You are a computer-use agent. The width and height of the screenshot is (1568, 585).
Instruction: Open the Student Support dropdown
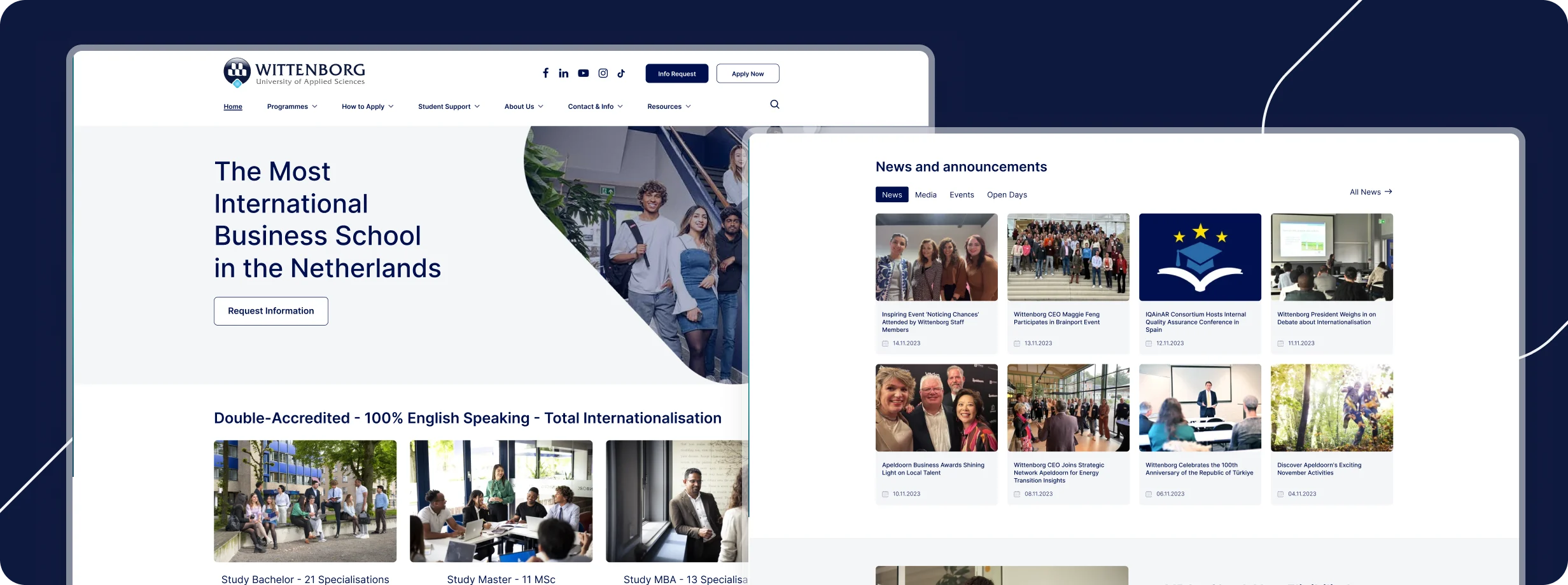449,107
